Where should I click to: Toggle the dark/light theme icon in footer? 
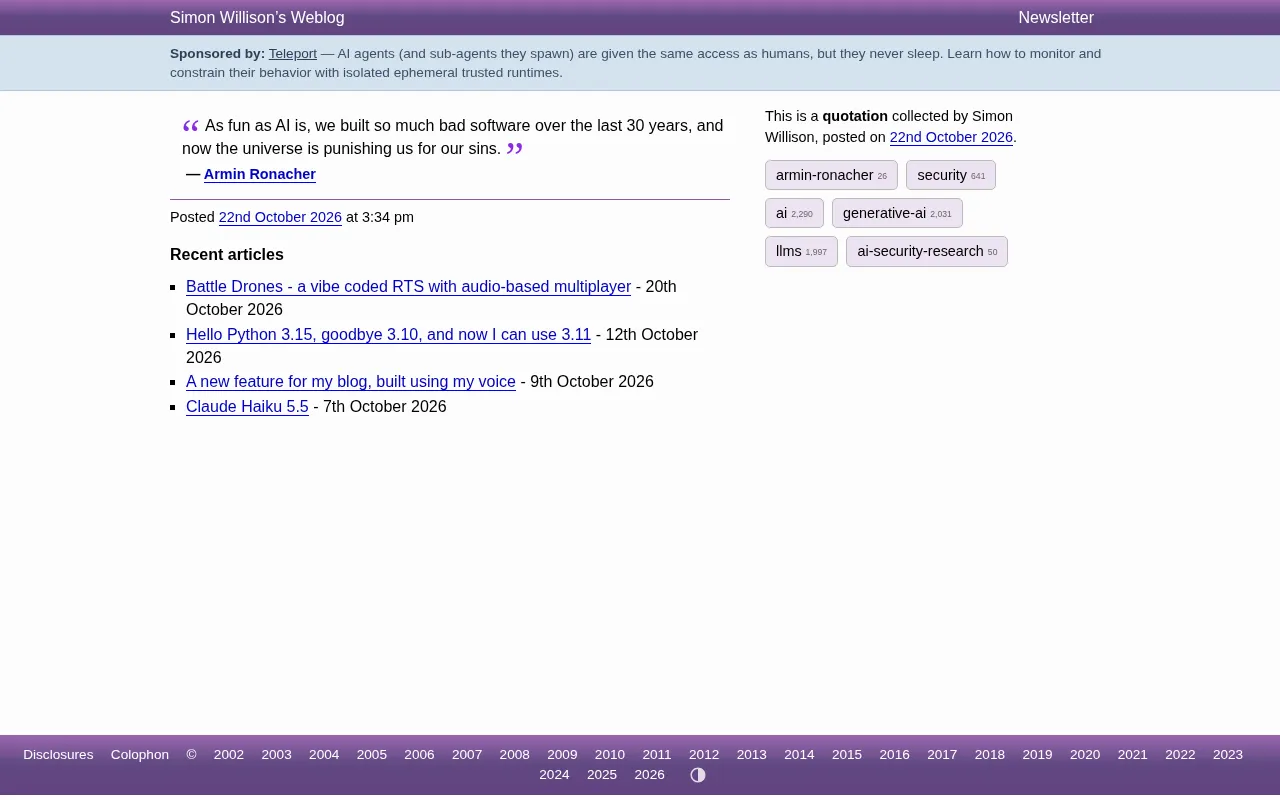pyautogui.click(x=698, y=775)
